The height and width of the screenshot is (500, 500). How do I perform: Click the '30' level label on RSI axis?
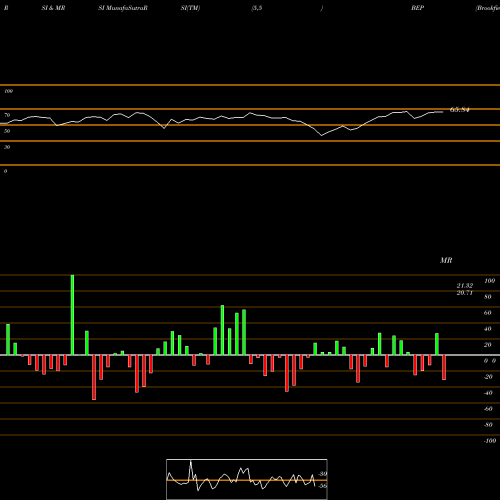click(7, 147)
